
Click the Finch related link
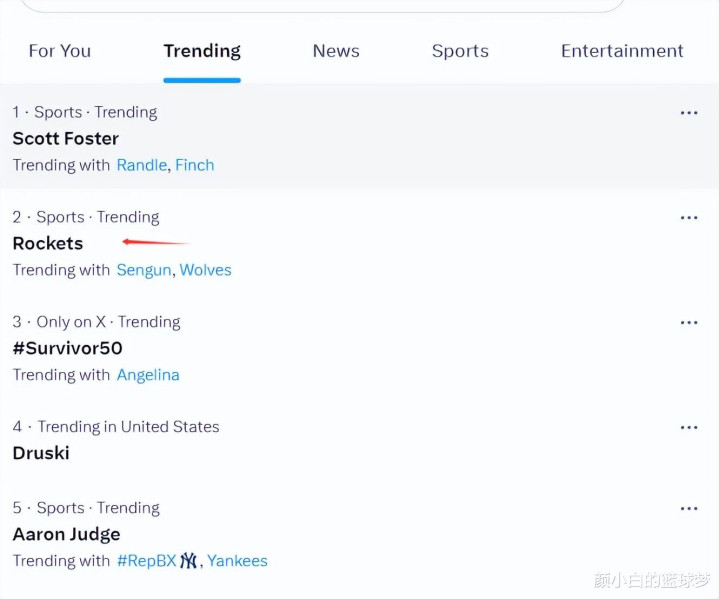click(x=195, y=165)
